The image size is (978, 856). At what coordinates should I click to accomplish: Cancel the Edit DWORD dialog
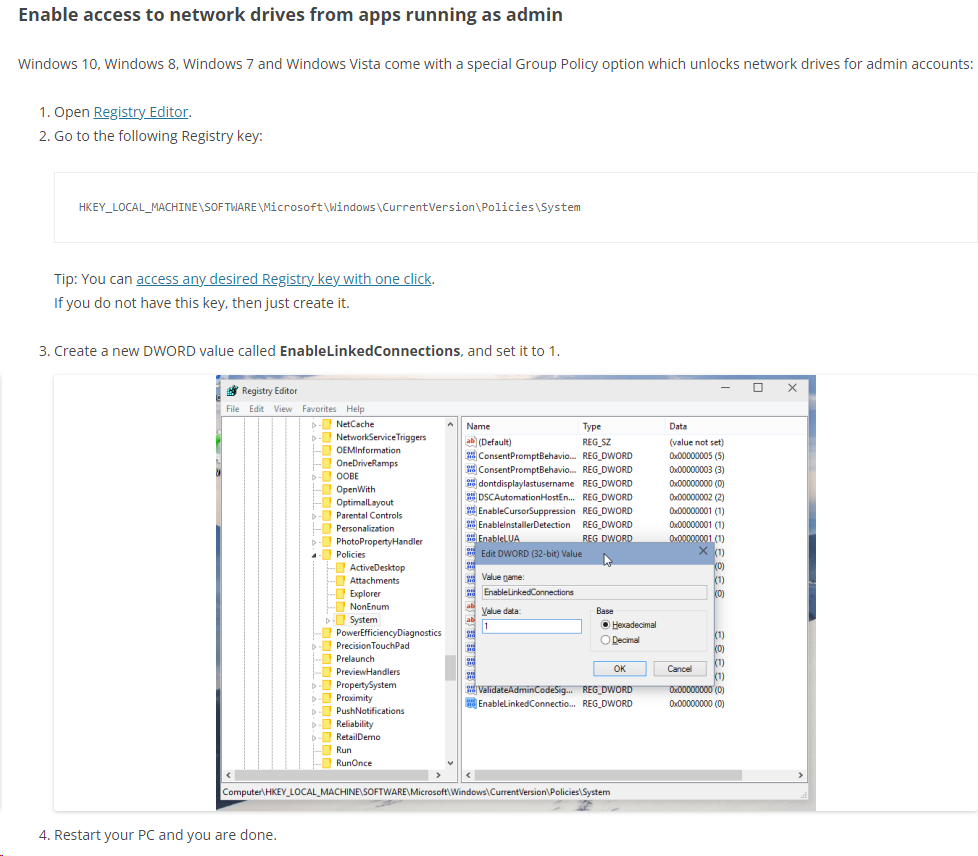(x=679, y=669)
